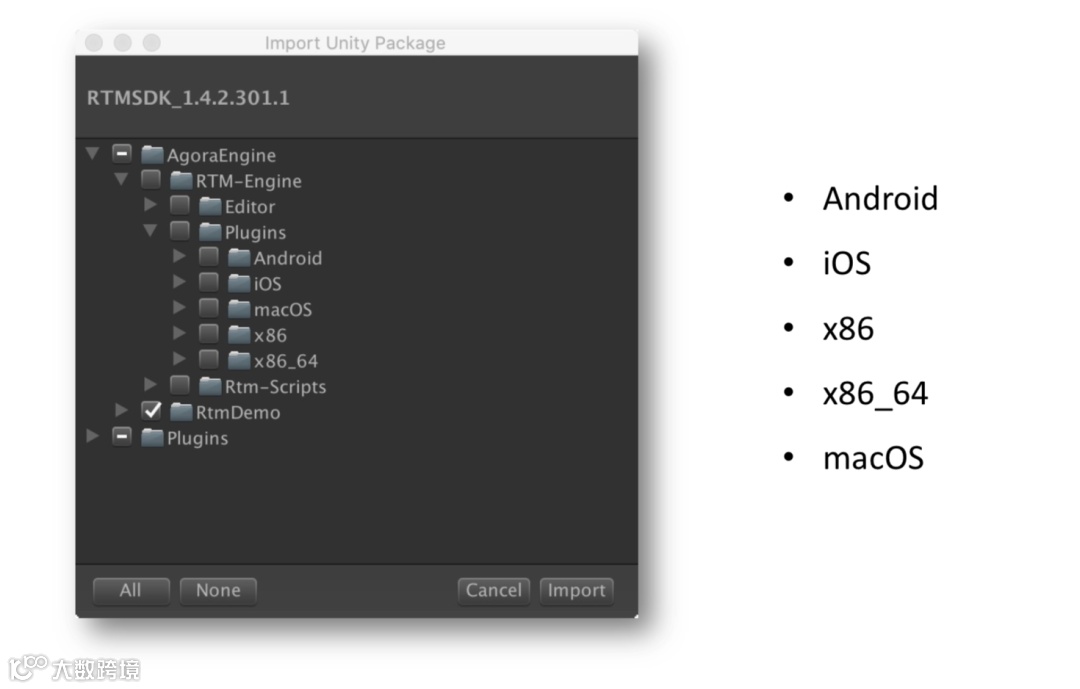Select the Editor tree label
This screenshot has width=1080, height=689.
(249, 207)
